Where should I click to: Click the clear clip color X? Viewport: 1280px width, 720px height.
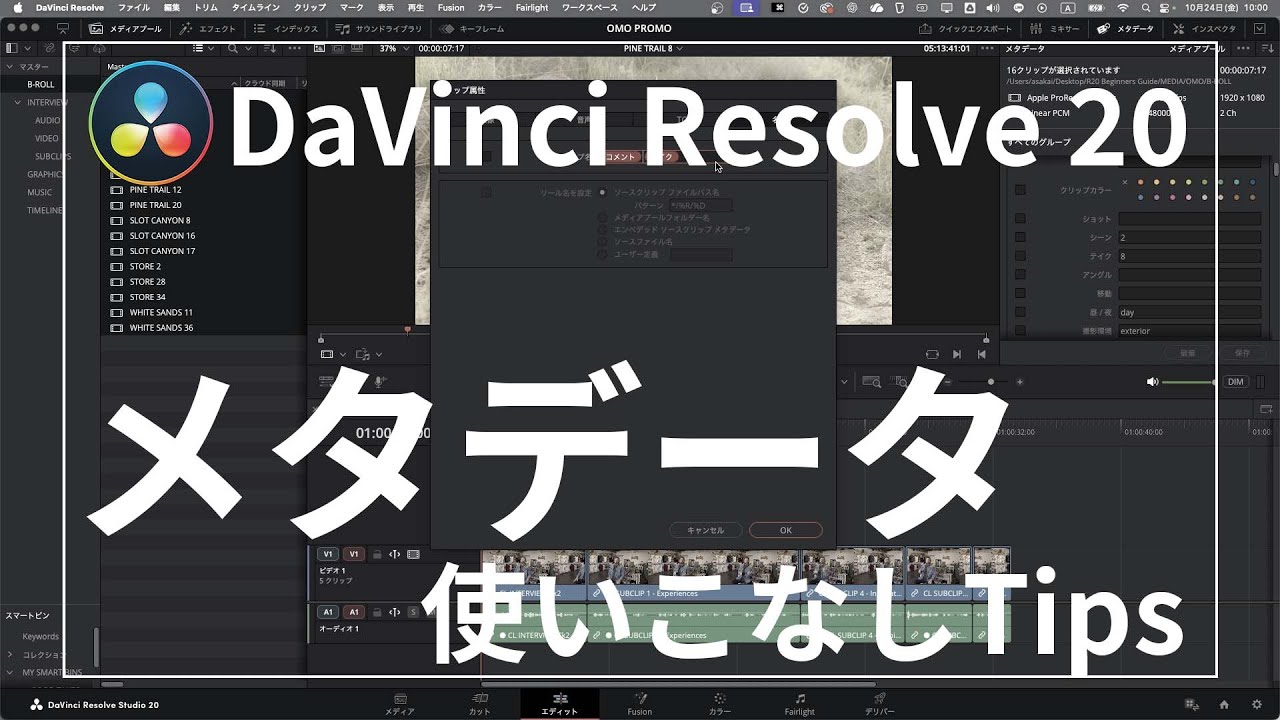tap(1125, 182)
